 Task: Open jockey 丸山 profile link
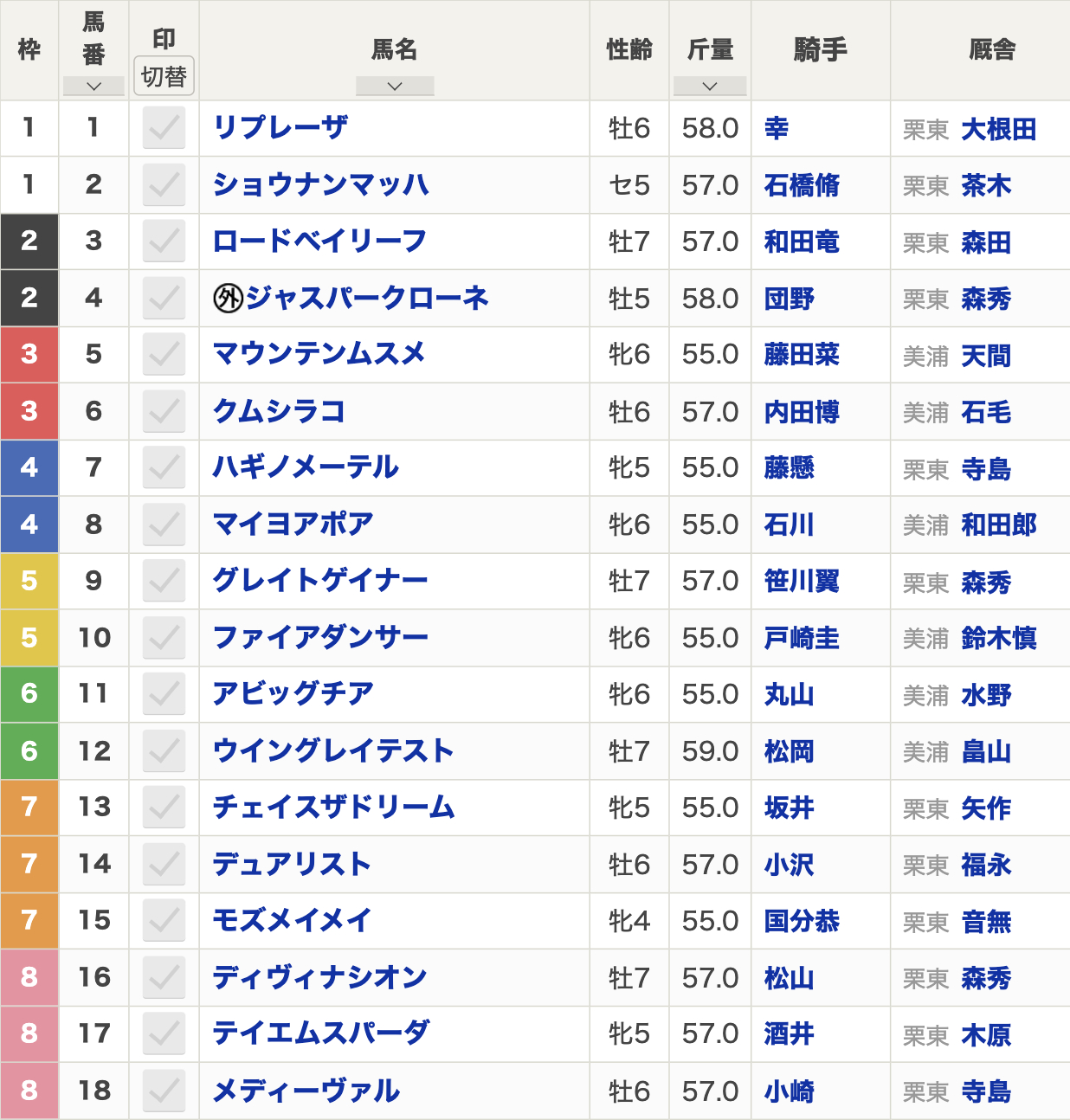point(790,695)
